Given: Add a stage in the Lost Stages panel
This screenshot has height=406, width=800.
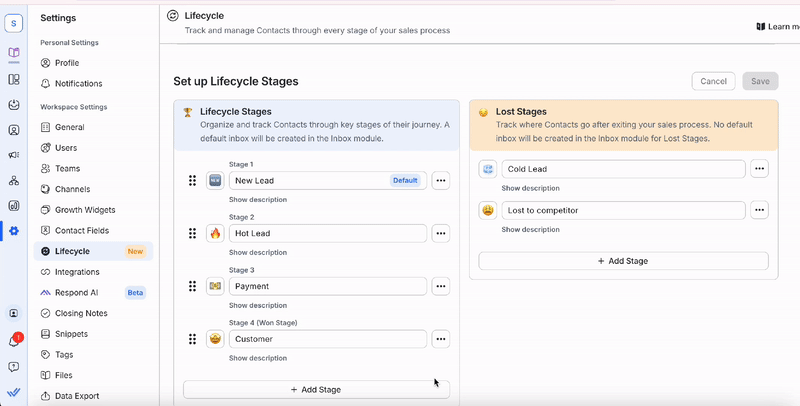Looking at the screenshot, I should [x=623, y=260].
